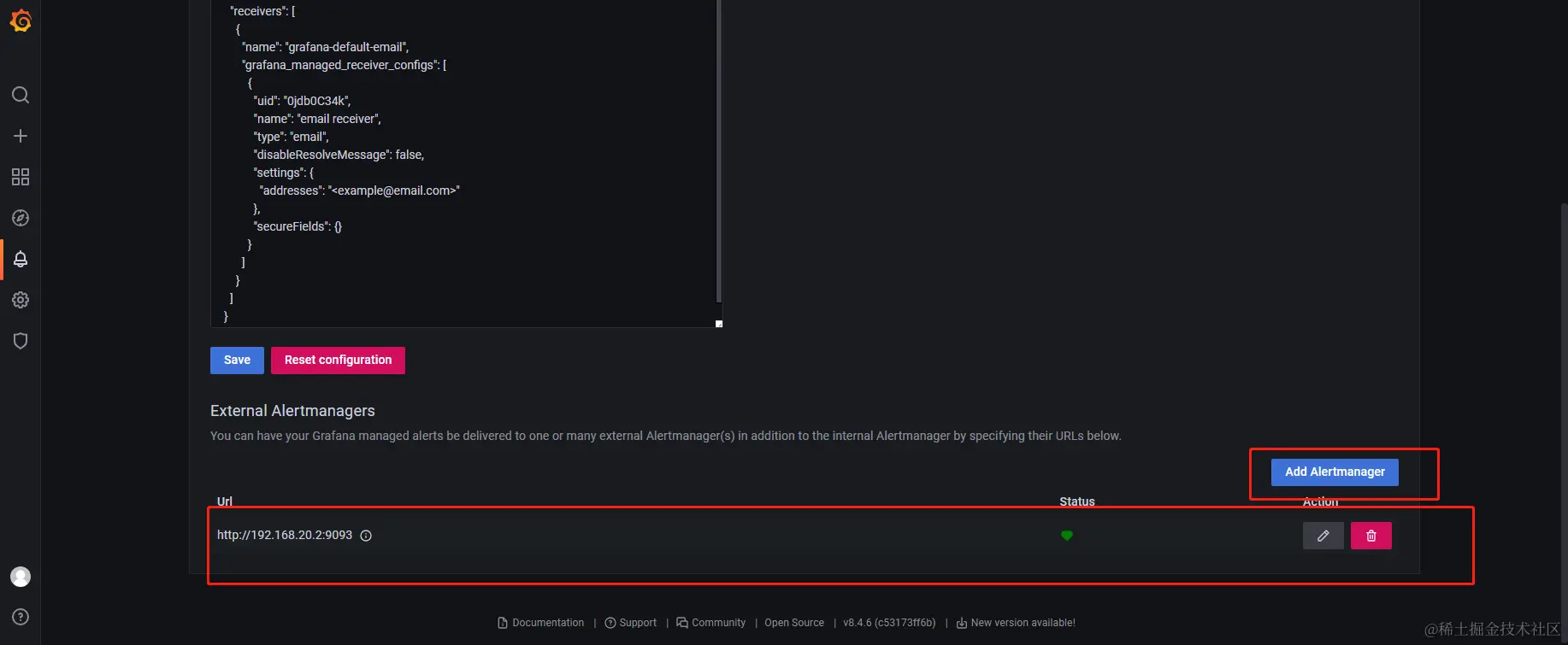1568x645 pixels.
Task: Click the "secureFields": {} line
Action: [x=298, y=226]
